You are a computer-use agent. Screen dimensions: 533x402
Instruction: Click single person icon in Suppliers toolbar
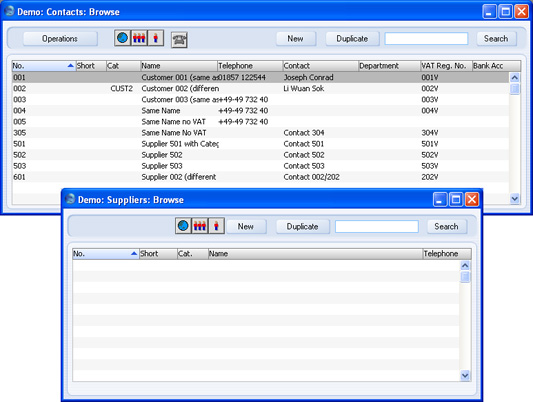[216, 226]
